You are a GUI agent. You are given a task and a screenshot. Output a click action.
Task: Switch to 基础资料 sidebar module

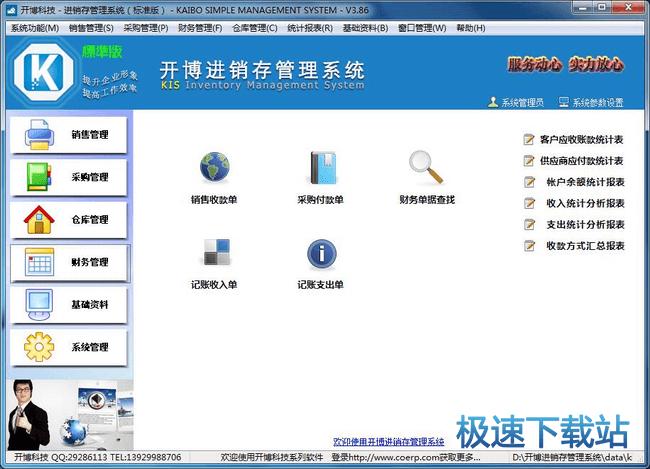click(69, 304)
